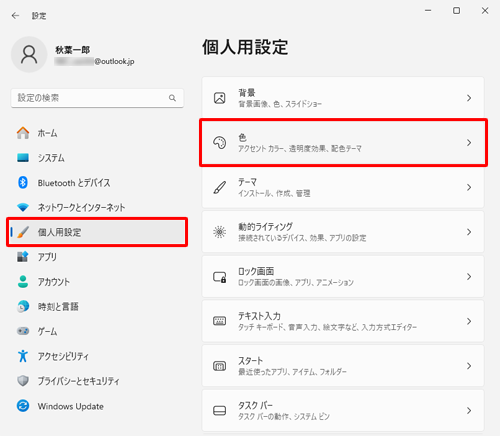
Task: Go to システム settings
Action: (x=97, y=158)
